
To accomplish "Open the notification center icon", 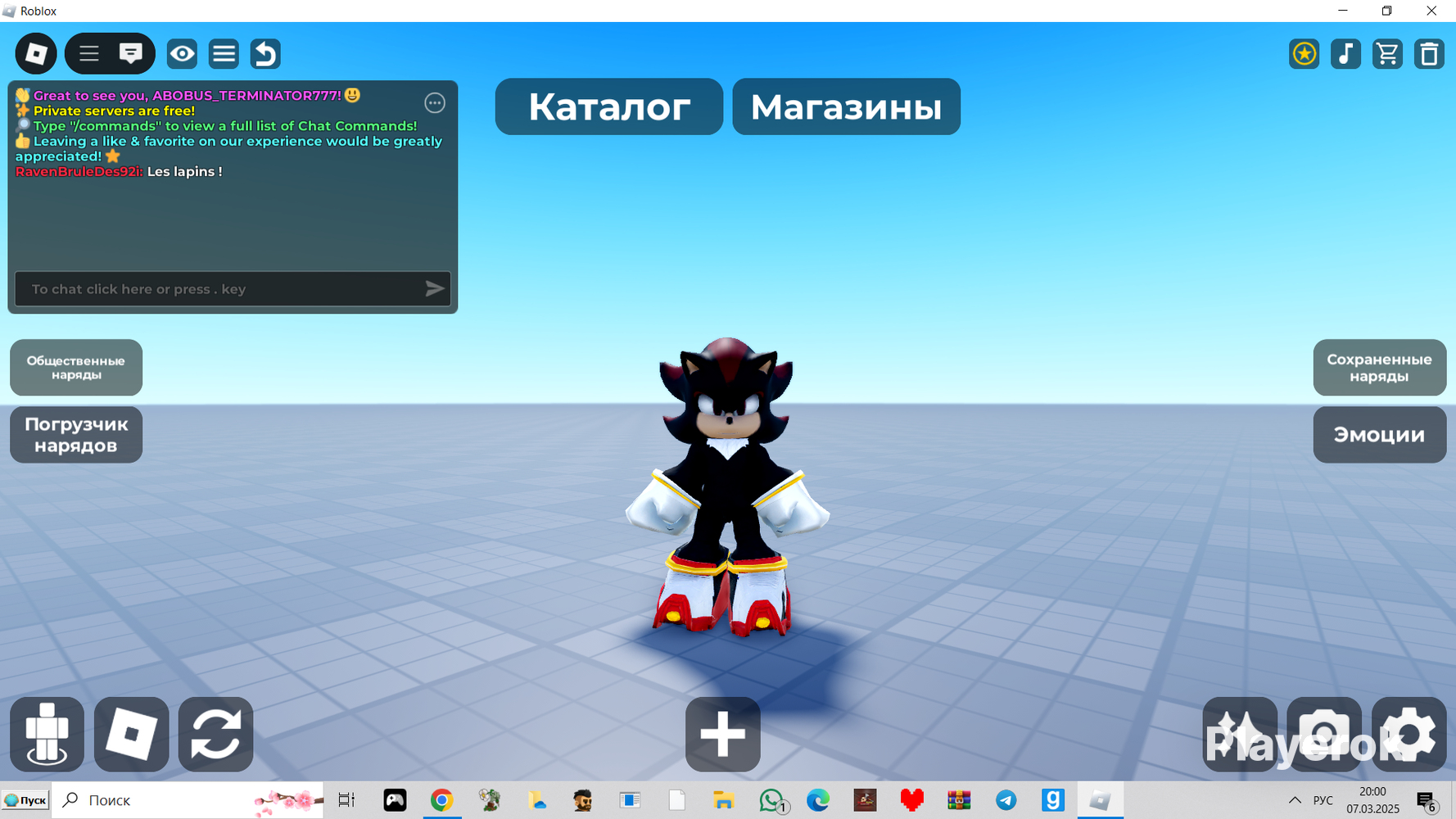I will pos(1427,801).
